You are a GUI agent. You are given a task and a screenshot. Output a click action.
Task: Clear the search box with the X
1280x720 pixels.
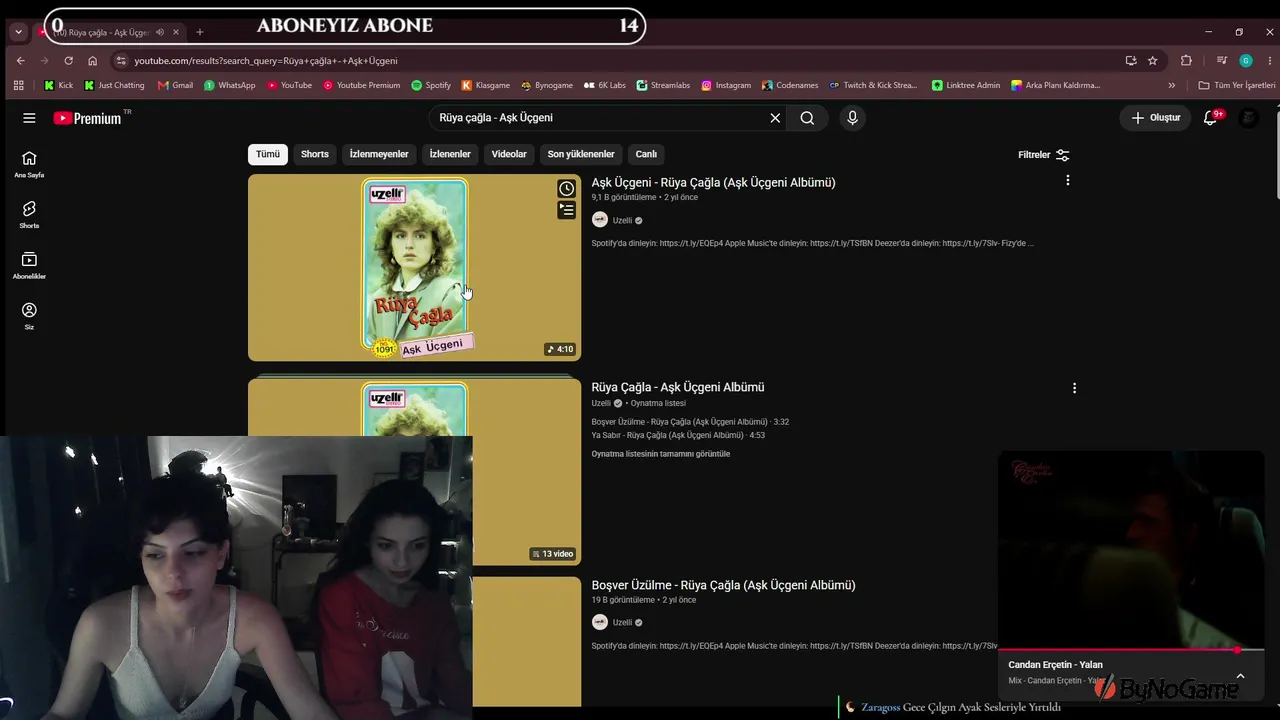[775, 118]
